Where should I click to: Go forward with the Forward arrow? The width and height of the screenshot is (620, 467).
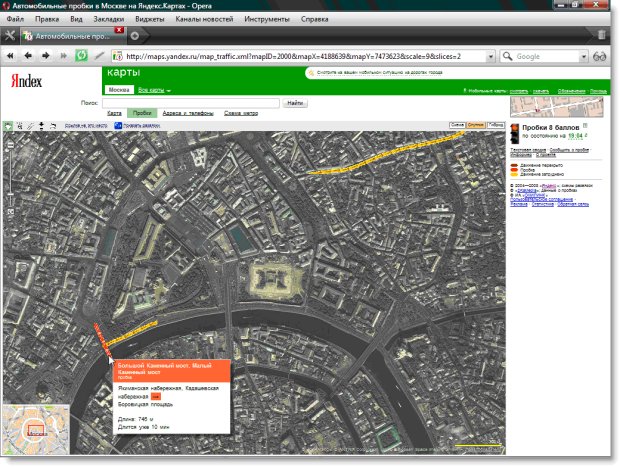click(x=45, y=56)
